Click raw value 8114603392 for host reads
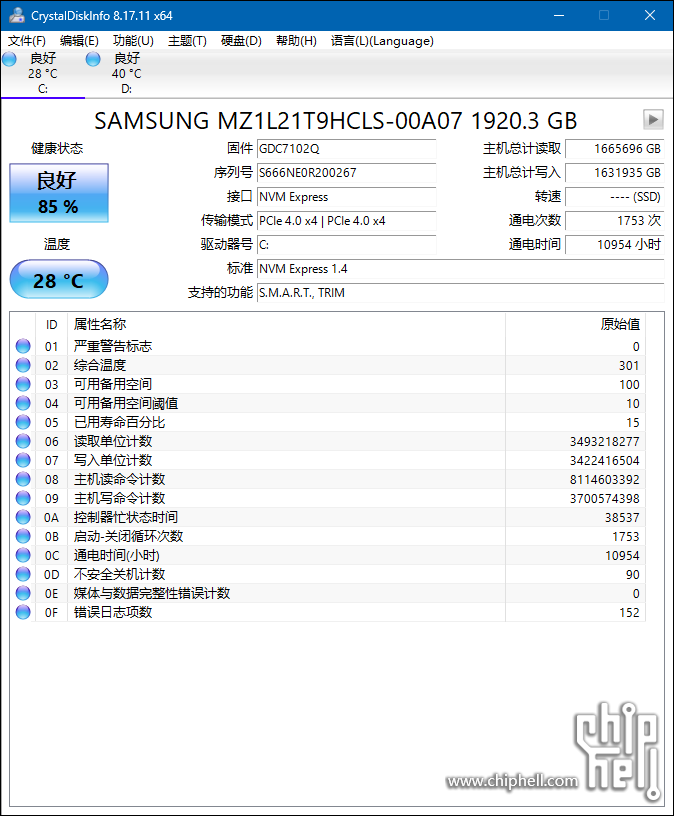This screenshot has width=674, height=816. coord(604,479)
